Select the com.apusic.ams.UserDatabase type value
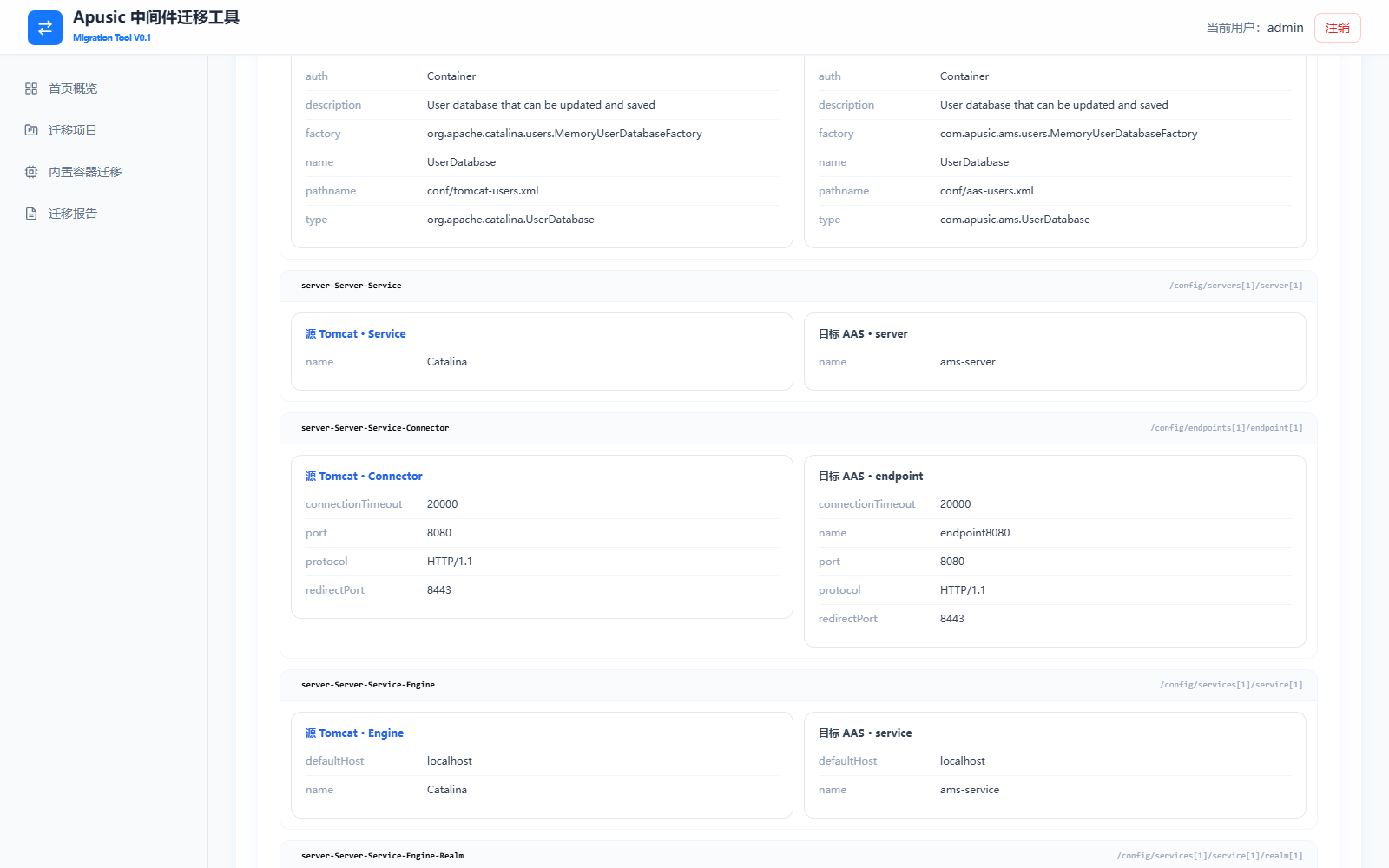The width and height of the screenshot is (1389, 868). tap(1015, 220)
